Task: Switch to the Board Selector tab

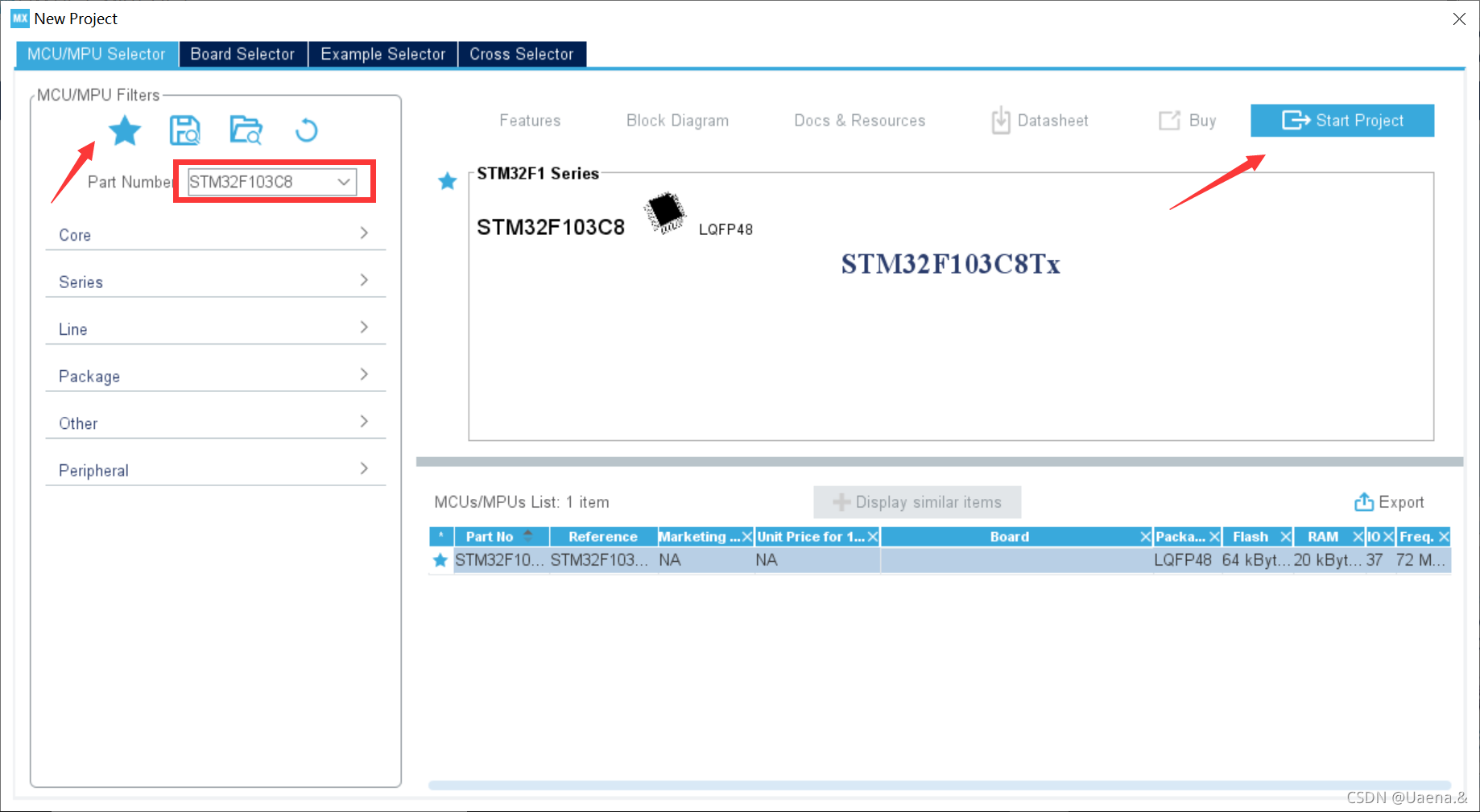Action: 243,54
